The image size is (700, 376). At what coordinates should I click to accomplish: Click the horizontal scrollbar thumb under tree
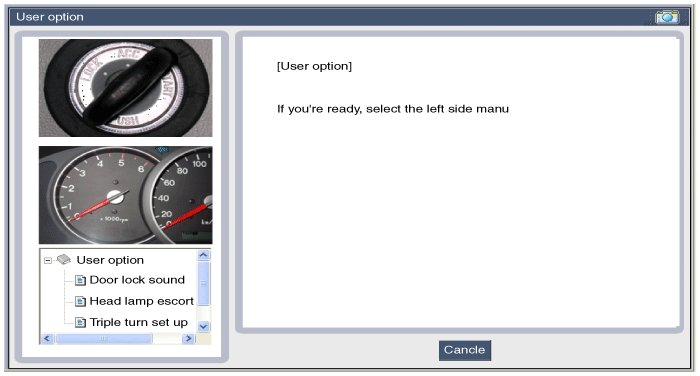(x=104, y=338)
